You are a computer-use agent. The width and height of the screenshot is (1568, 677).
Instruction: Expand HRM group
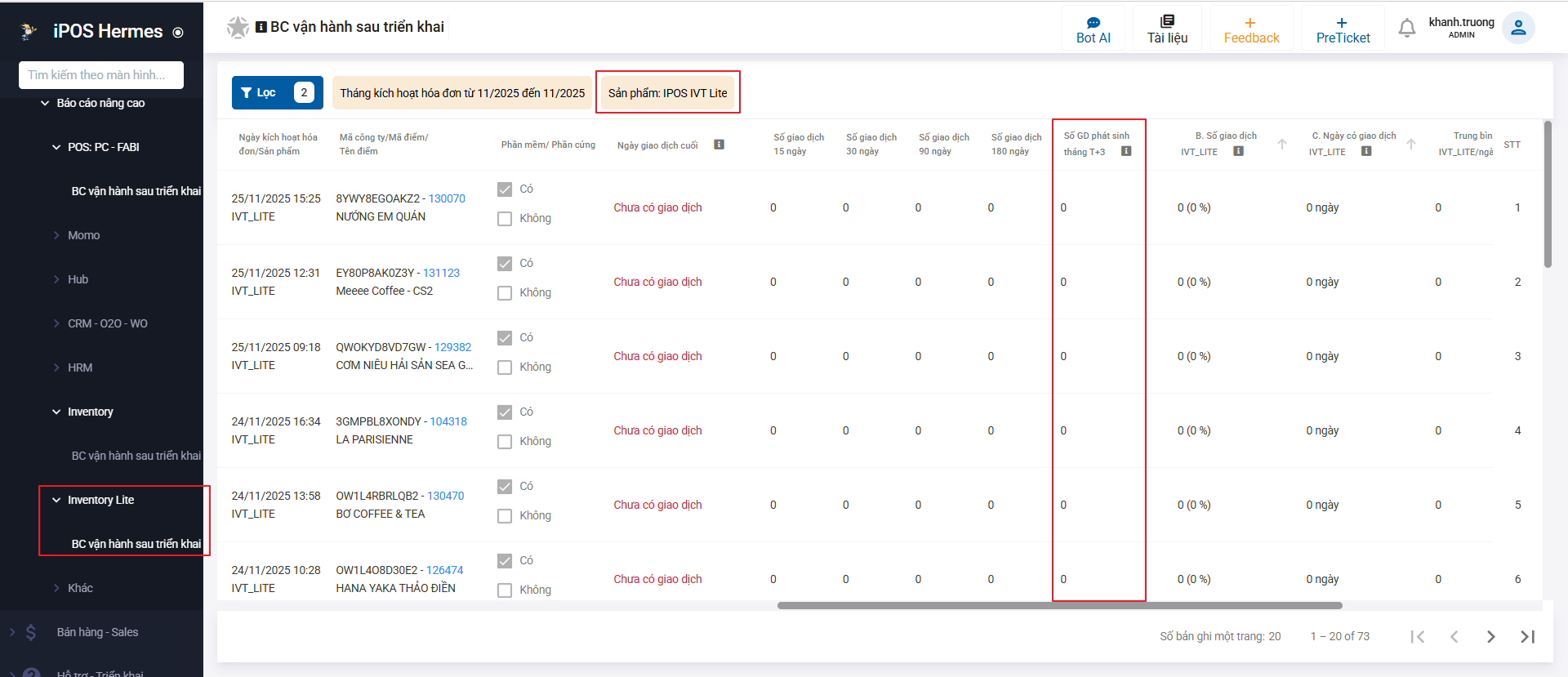[56, 367]
